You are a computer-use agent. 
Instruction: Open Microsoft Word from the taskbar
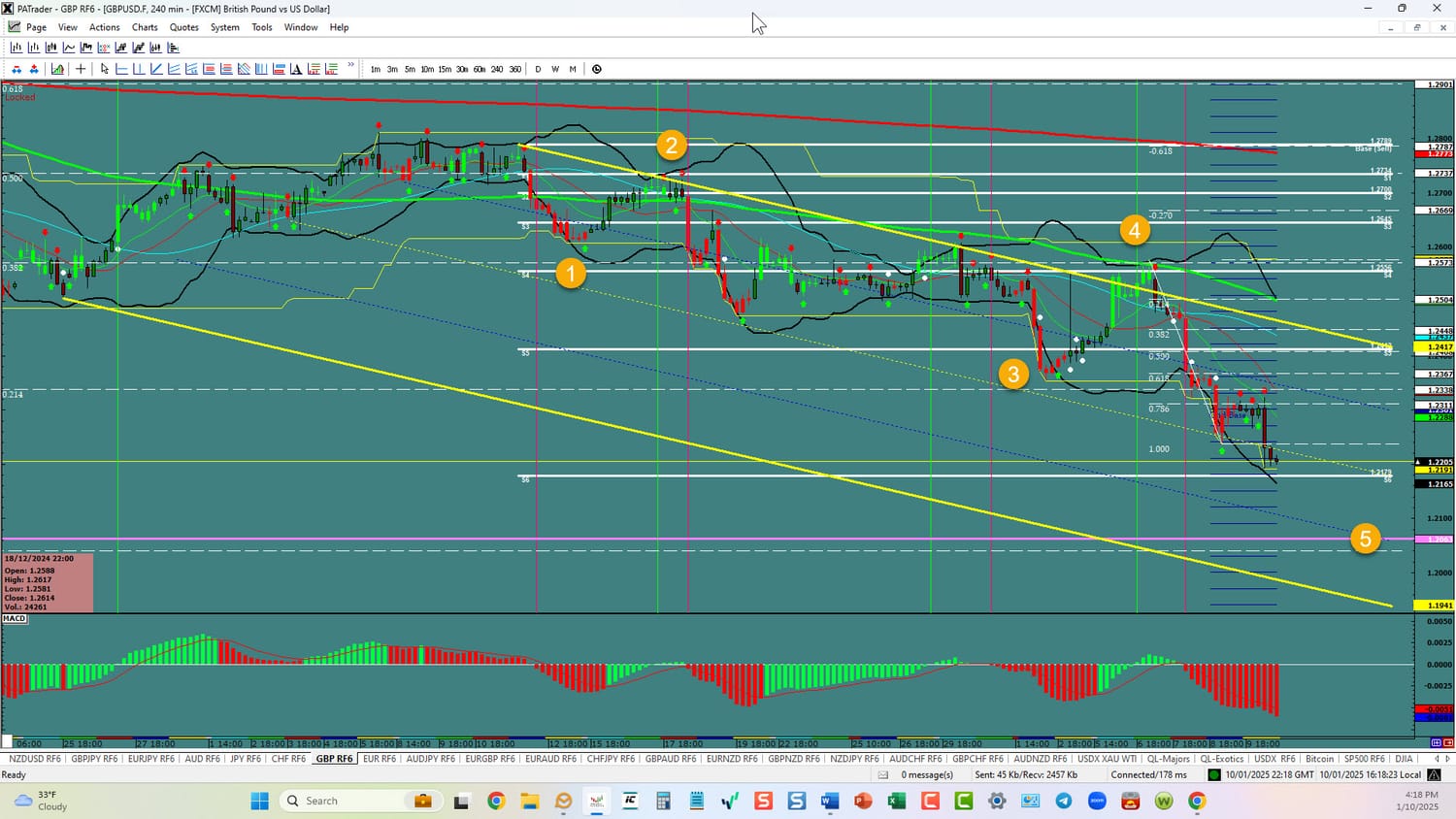pyautogui.click(x=829, y=801)
